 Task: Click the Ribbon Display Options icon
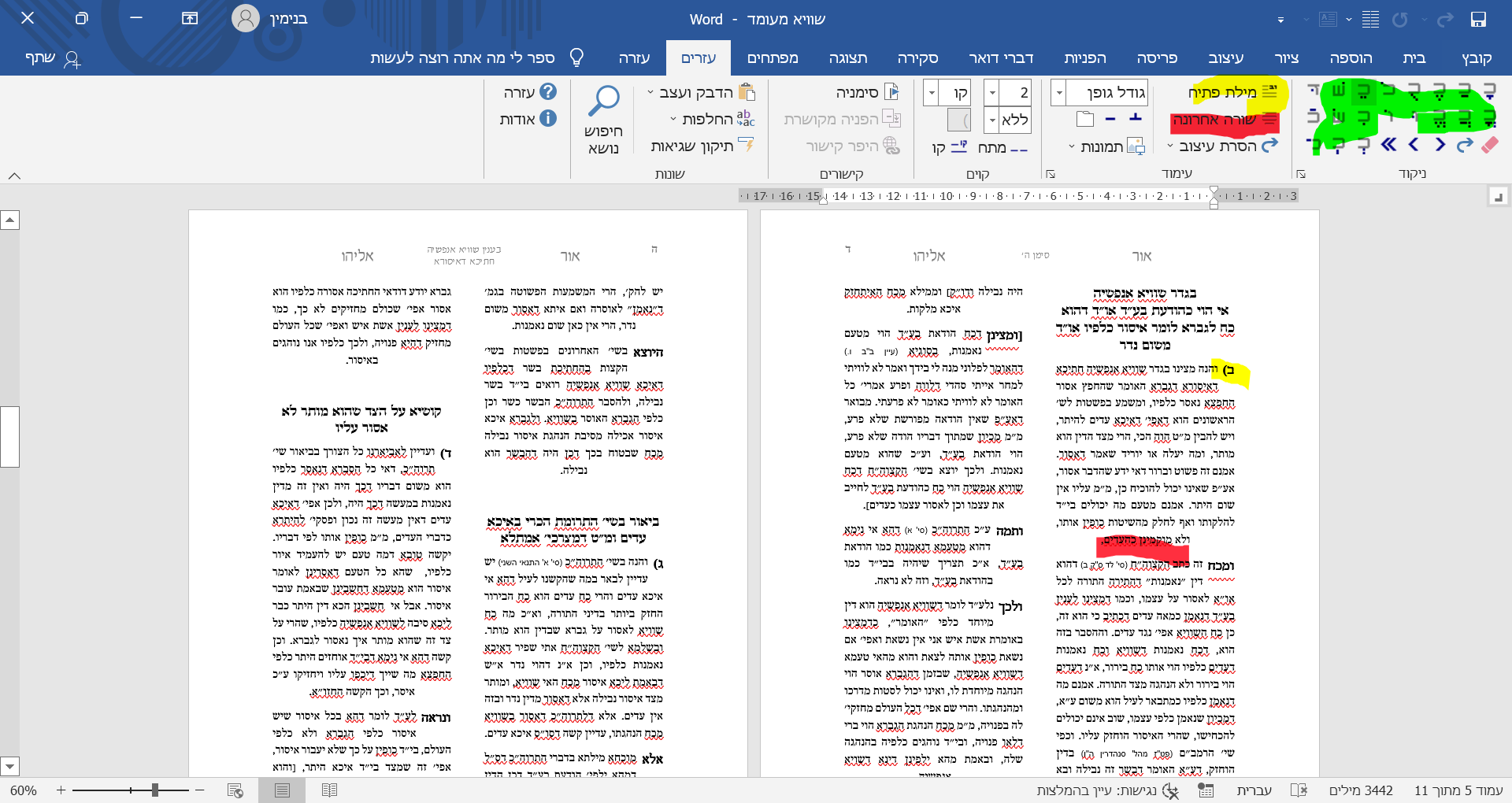pyautogui.click(x=190, y=18)
